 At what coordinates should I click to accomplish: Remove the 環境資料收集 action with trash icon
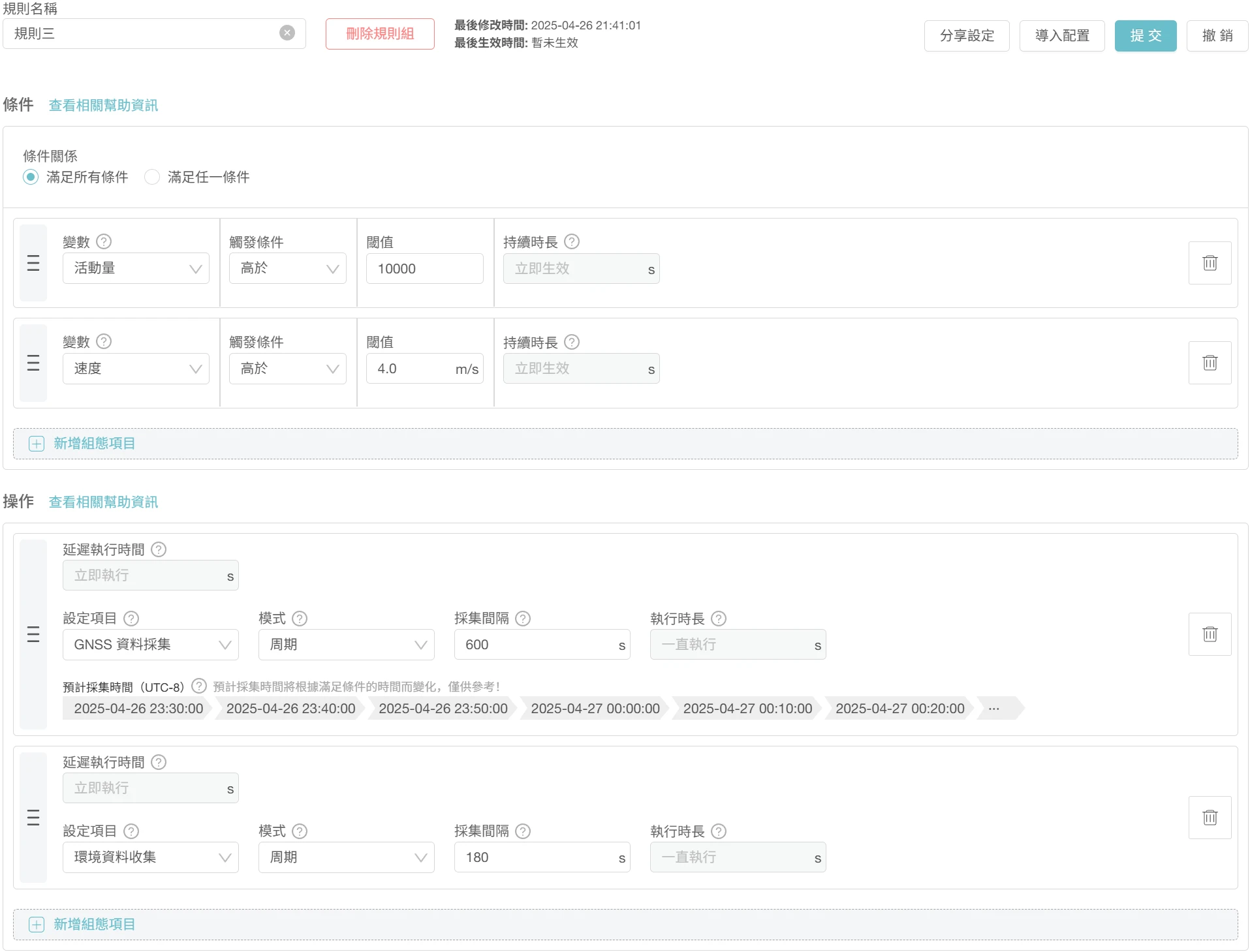point(1210,818)
